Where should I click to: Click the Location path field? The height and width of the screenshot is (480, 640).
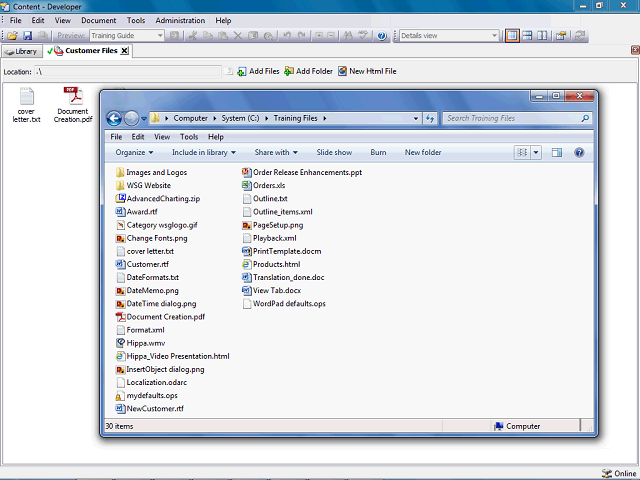tap(128, 72)
